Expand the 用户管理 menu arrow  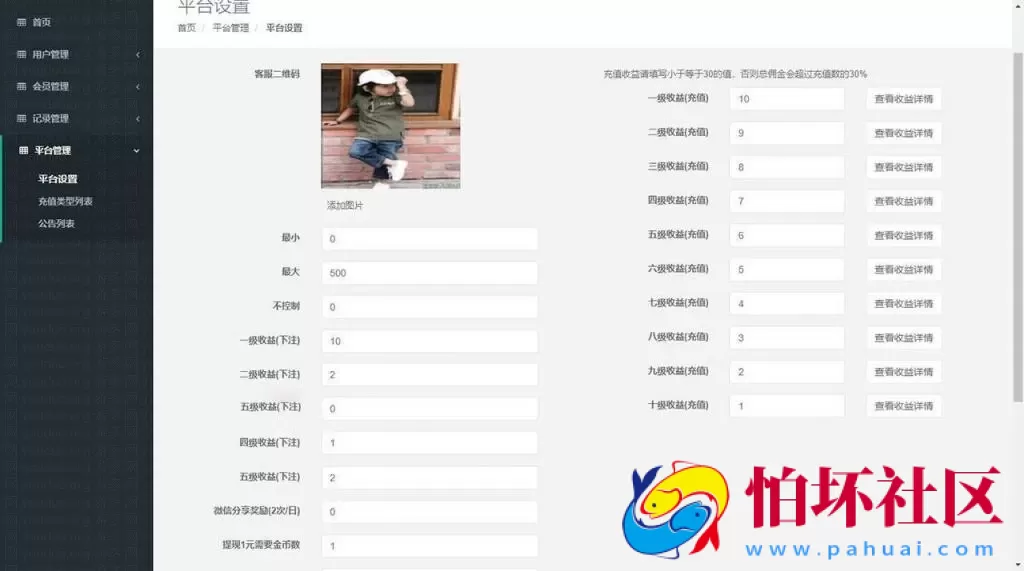pos(138,55)
